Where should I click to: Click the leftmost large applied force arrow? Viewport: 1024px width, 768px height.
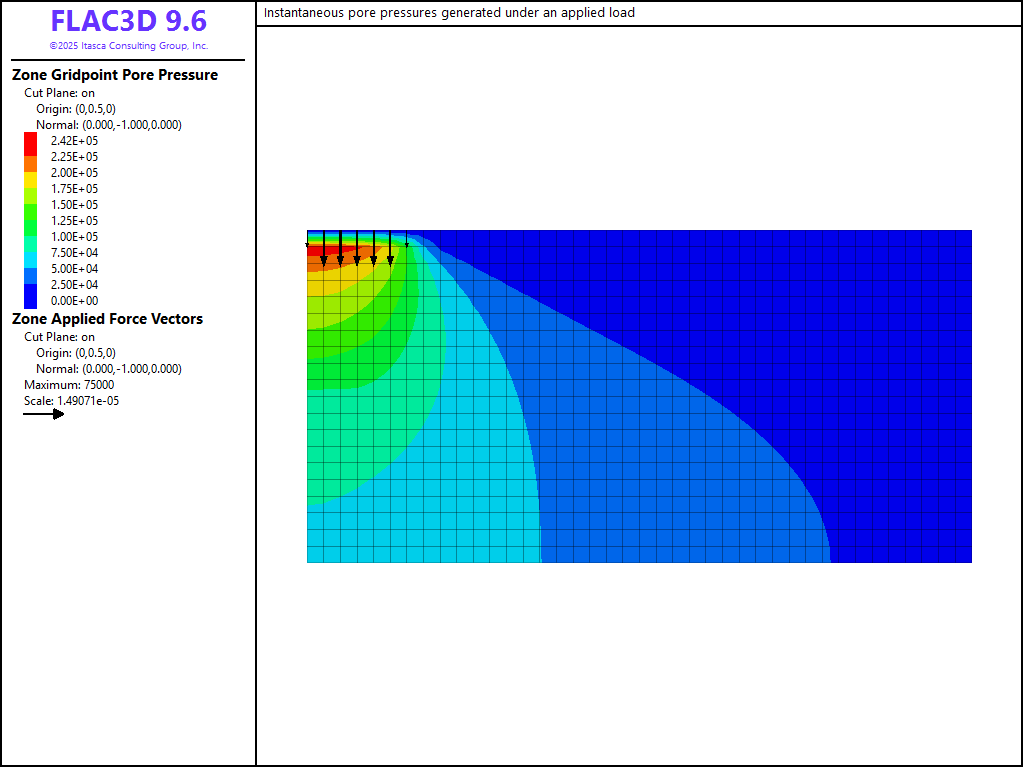324,249
